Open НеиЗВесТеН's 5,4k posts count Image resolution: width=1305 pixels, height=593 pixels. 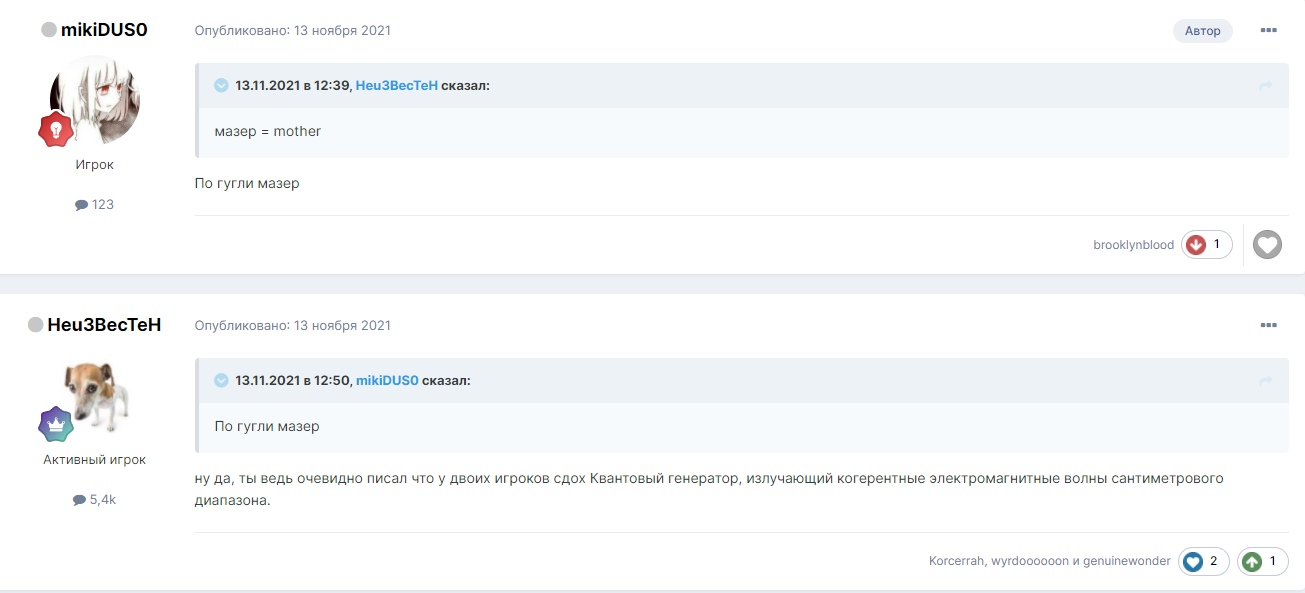click(x=95, y=499)
